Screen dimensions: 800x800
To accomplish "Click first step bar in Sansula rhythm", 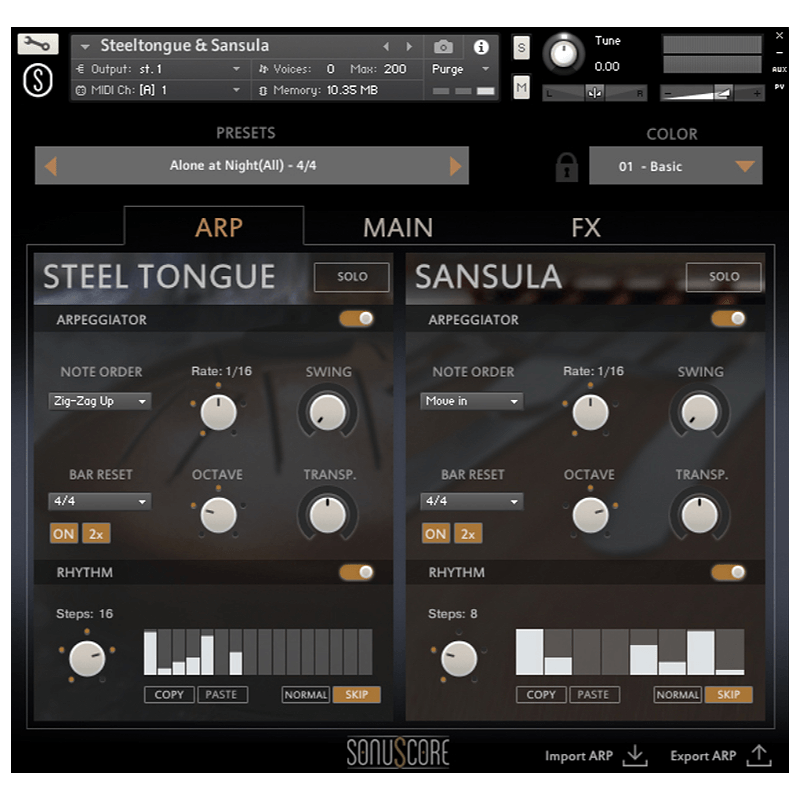I will pyautogui.click(x=529, y=652).
